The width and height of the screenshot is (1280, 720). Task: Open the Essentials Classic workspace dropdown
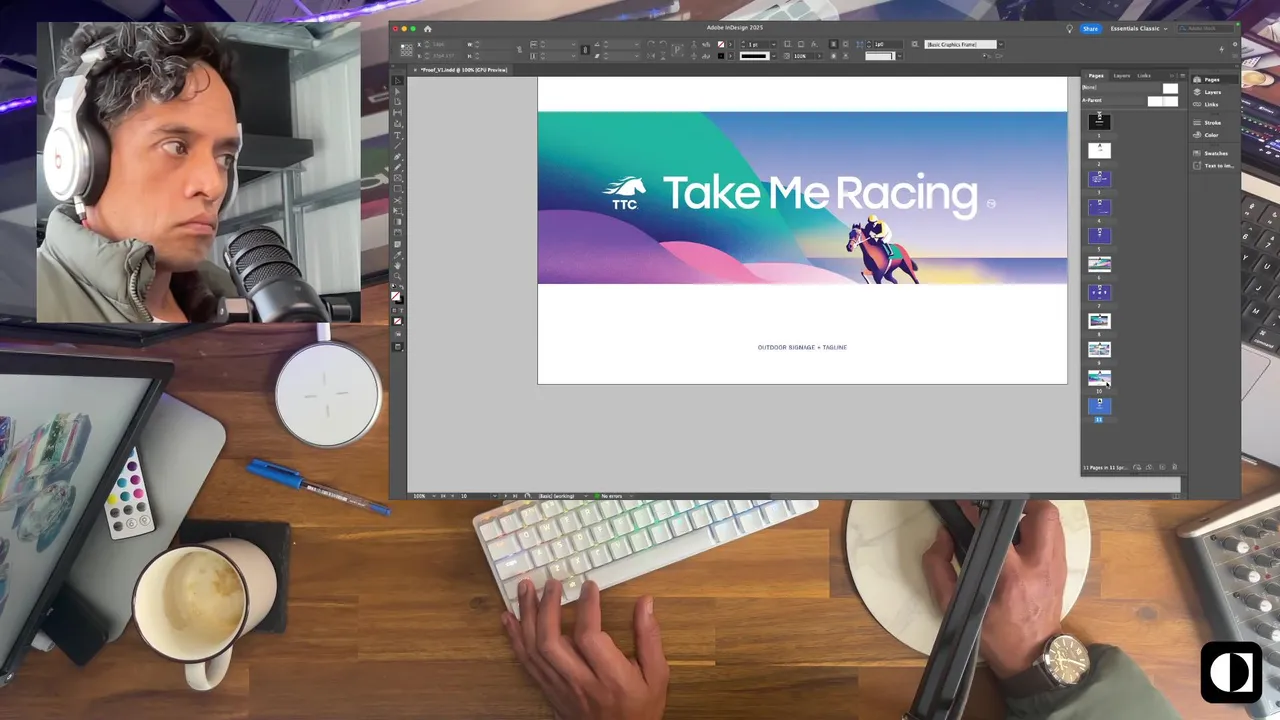click(x=1138, y=28)
